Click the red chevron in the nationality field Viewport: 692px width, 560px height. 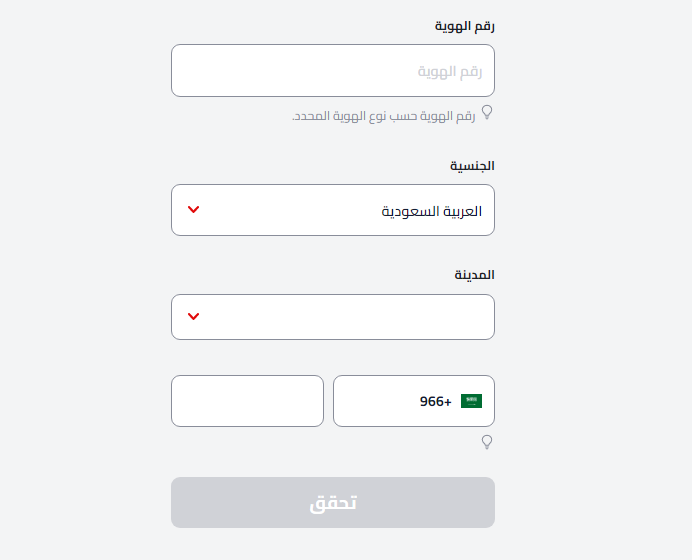[x=194, y=210]
